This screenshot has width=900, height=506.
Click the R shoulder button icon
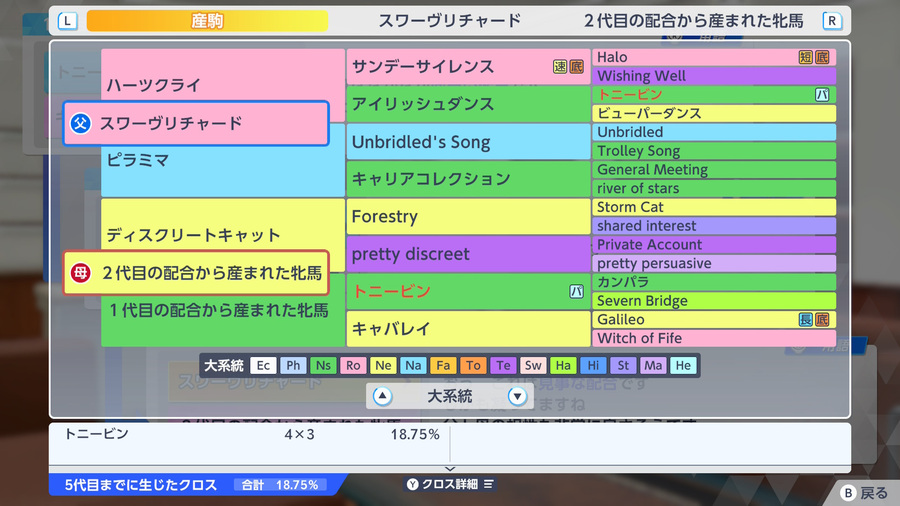[x=832, y=21]
